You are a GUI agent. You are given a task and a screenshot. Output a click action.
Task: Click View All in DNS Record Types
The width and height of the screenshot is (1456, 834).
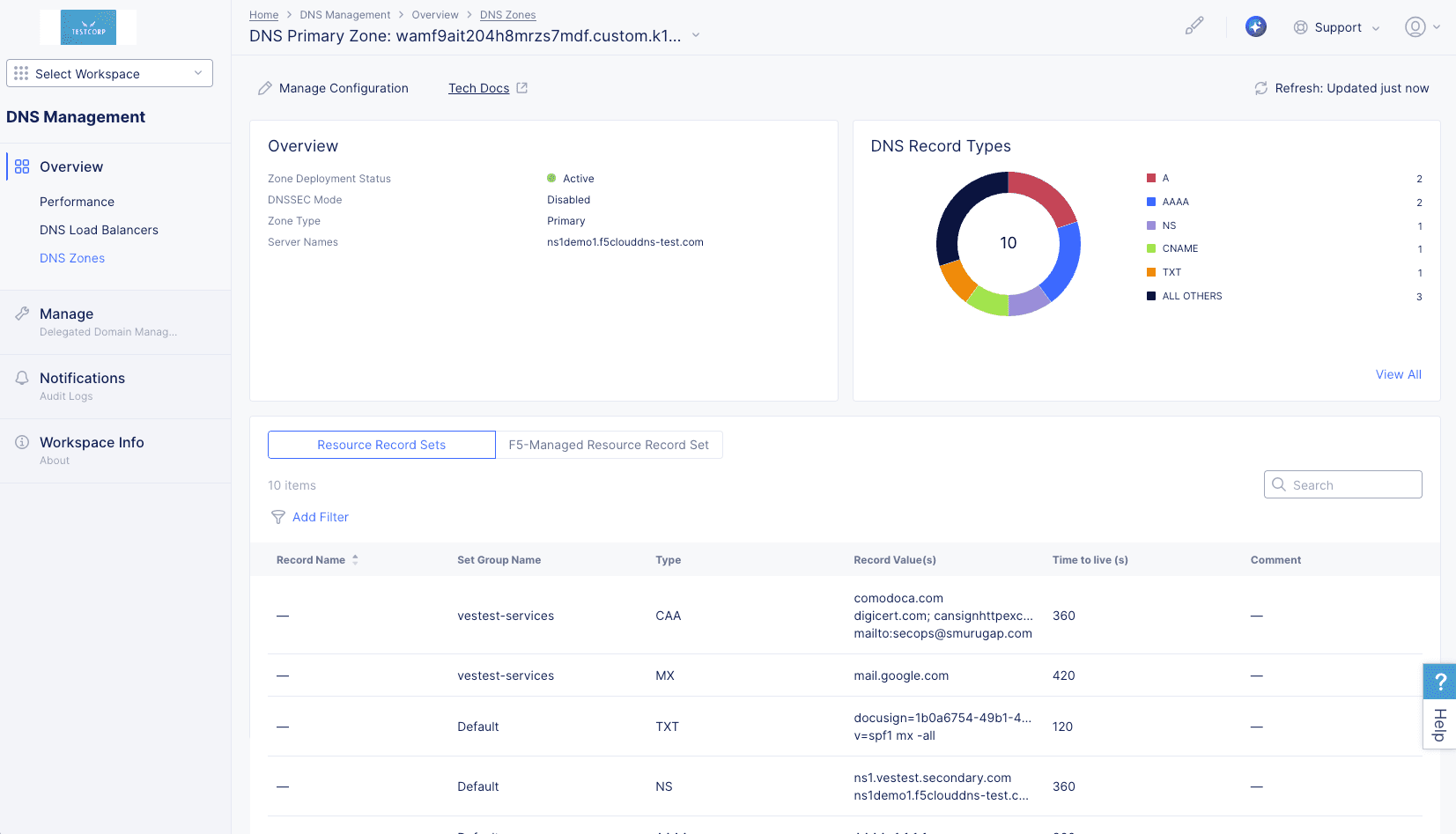[x=1398, y=374]
